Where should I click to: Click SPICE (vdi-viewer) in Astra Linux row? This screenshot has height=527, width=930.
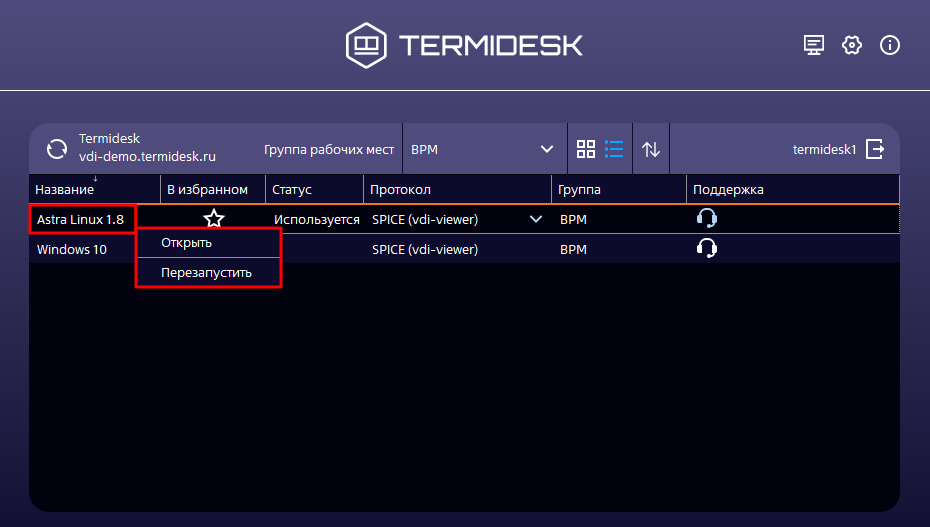425,219
